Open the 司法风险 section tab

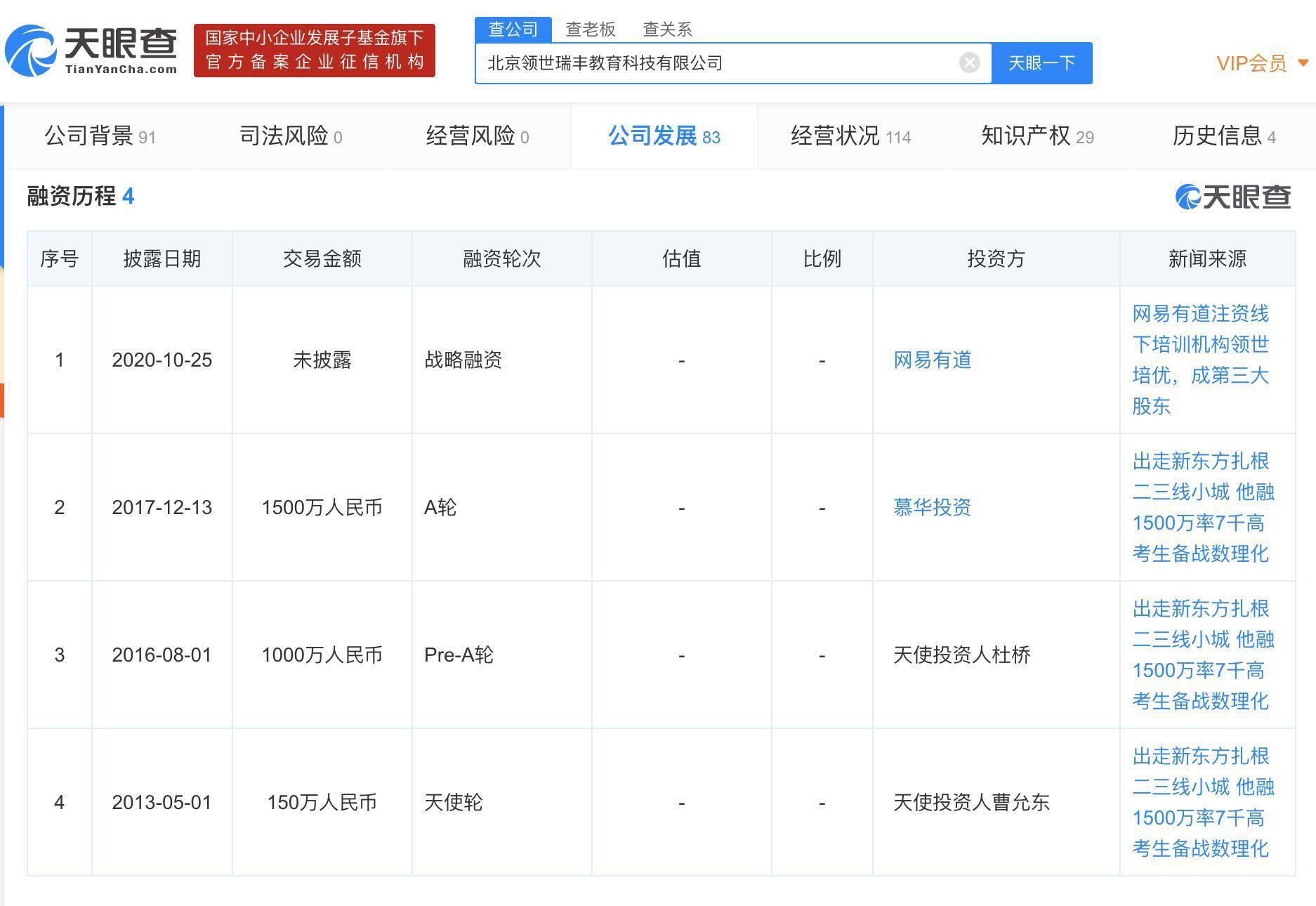pyautogui.click(x=291, y=136)
